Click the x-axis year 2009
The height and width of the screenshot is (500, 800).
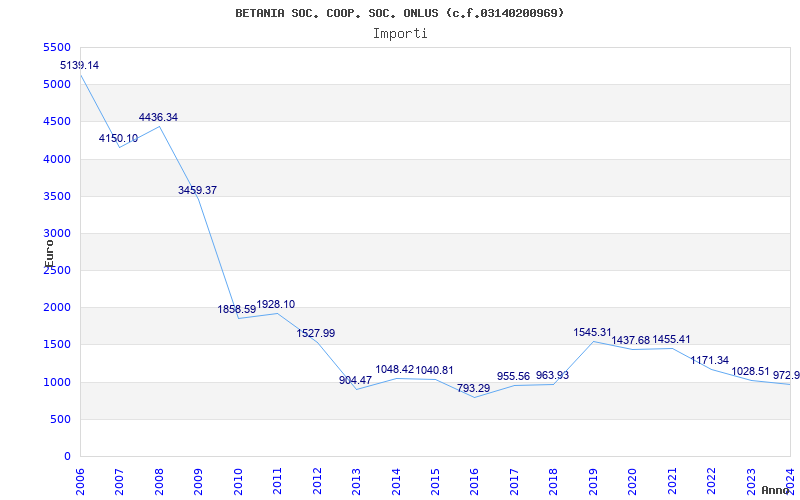(x=198, y=482)
